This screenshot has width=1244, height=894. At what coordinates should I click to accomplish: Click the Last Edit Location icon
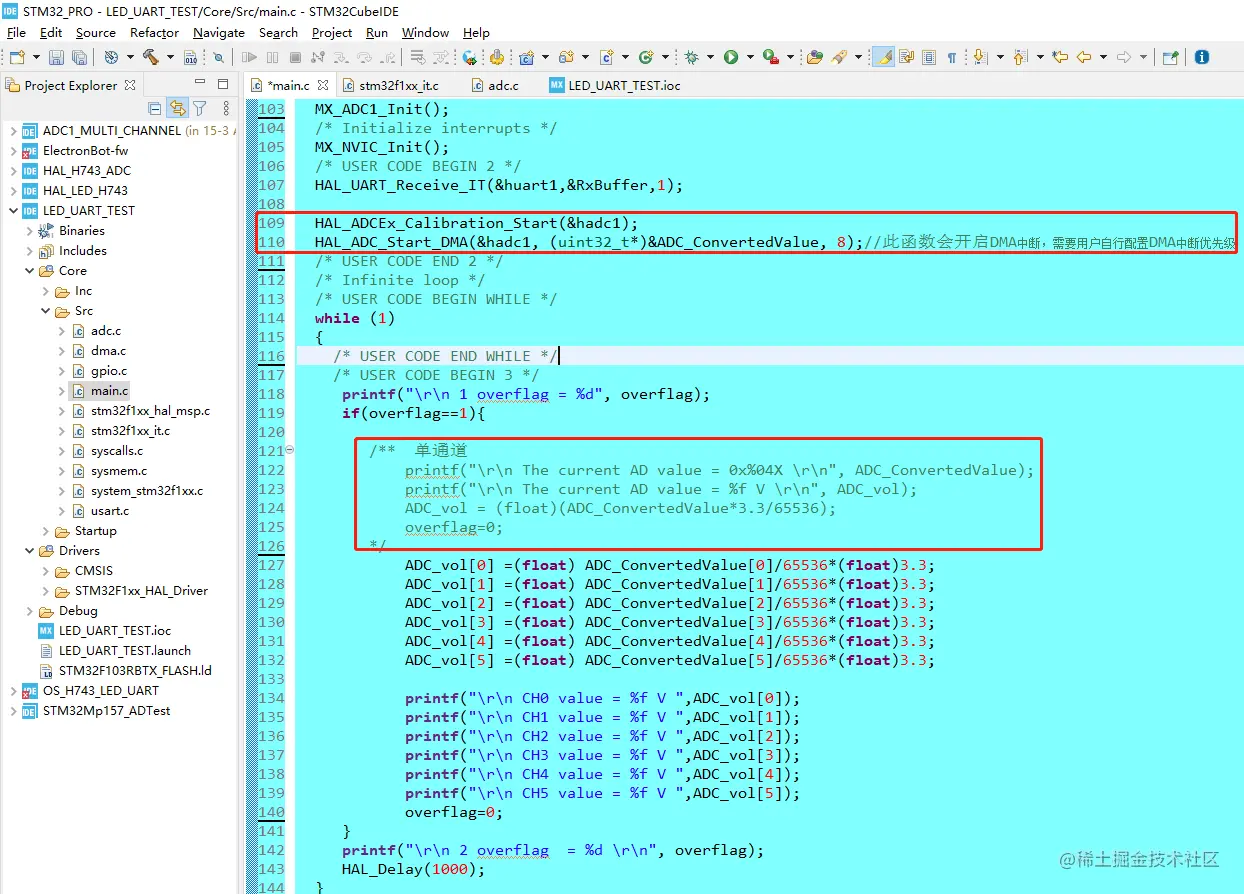click(1060, 57)
